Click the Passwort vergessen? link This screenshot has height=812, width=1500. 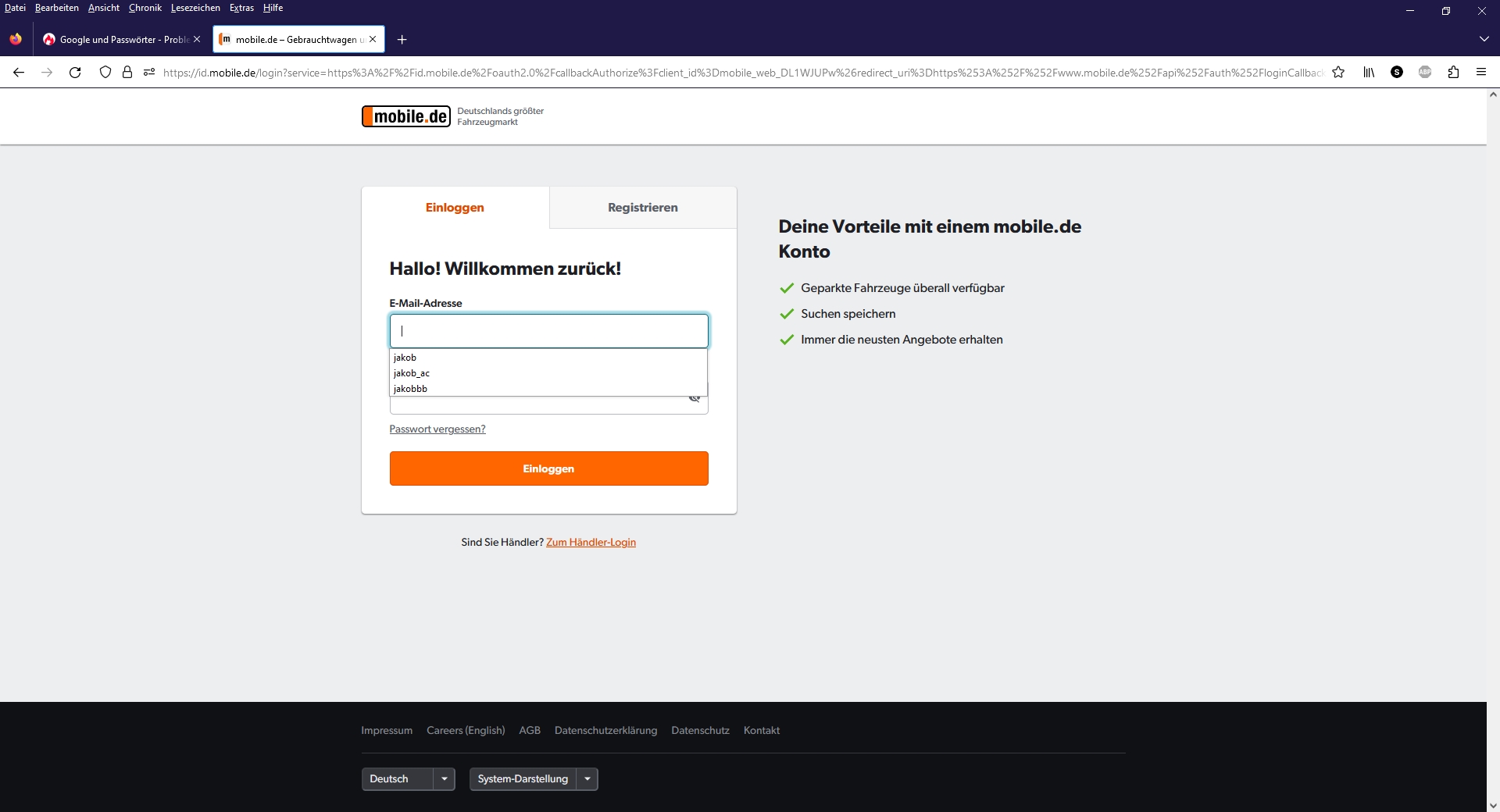click(437, 429)
